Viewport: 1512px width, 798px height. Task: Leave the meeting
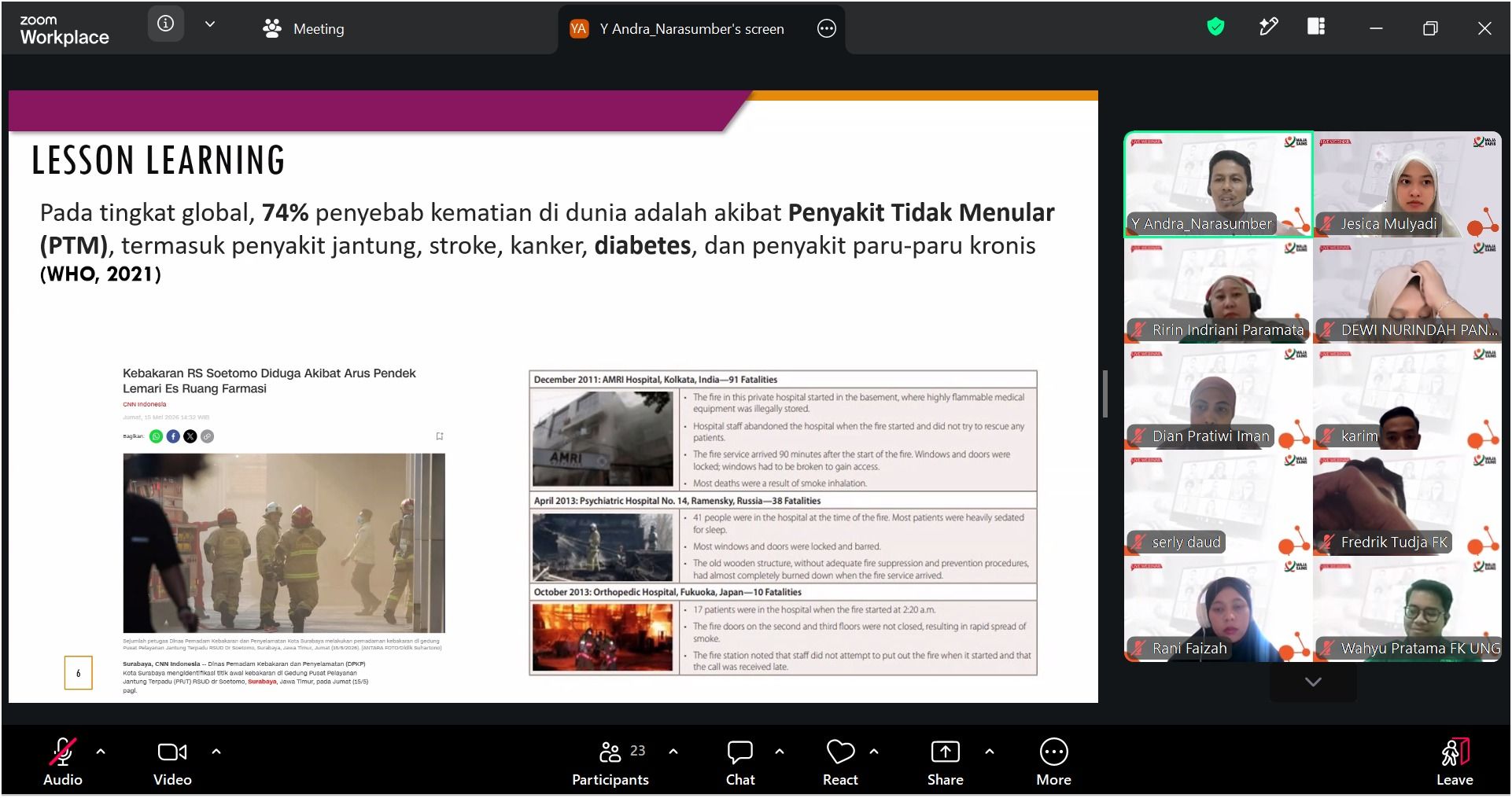[x=1455, y=763]
